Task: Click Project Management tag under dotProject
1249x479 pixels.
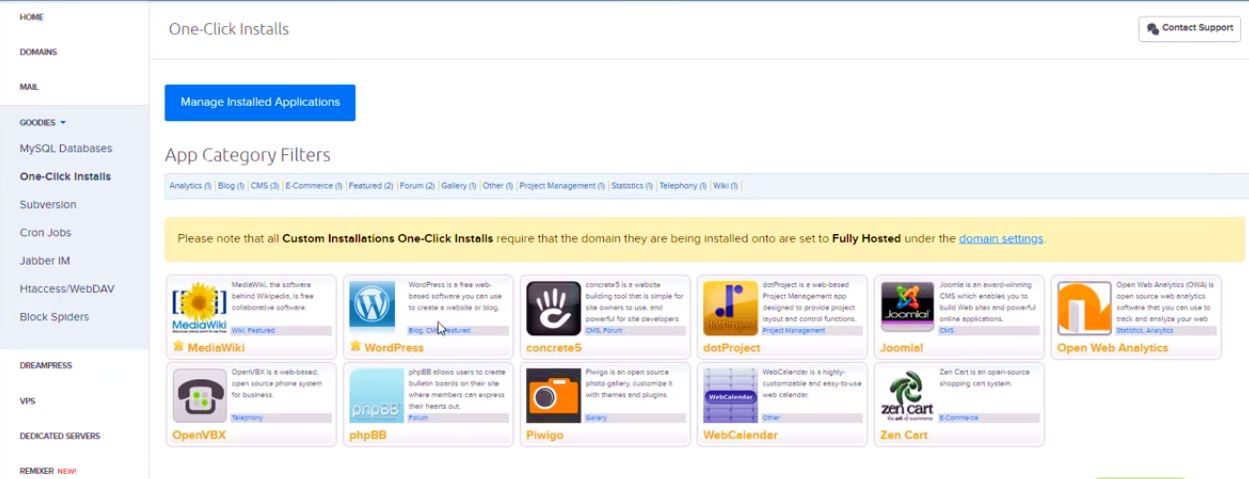Action: (x=794, y=330)
